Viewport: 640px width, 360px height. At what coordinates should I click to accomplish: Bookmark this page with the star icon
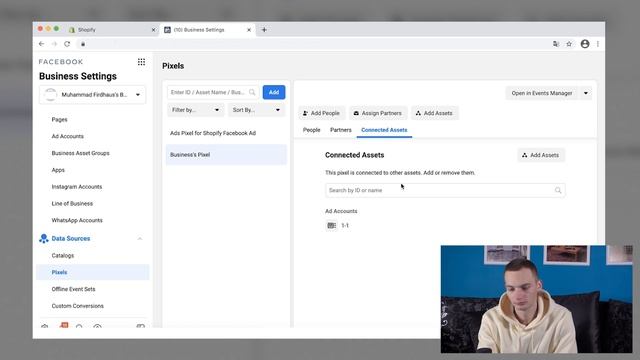[x=569, y=44]
